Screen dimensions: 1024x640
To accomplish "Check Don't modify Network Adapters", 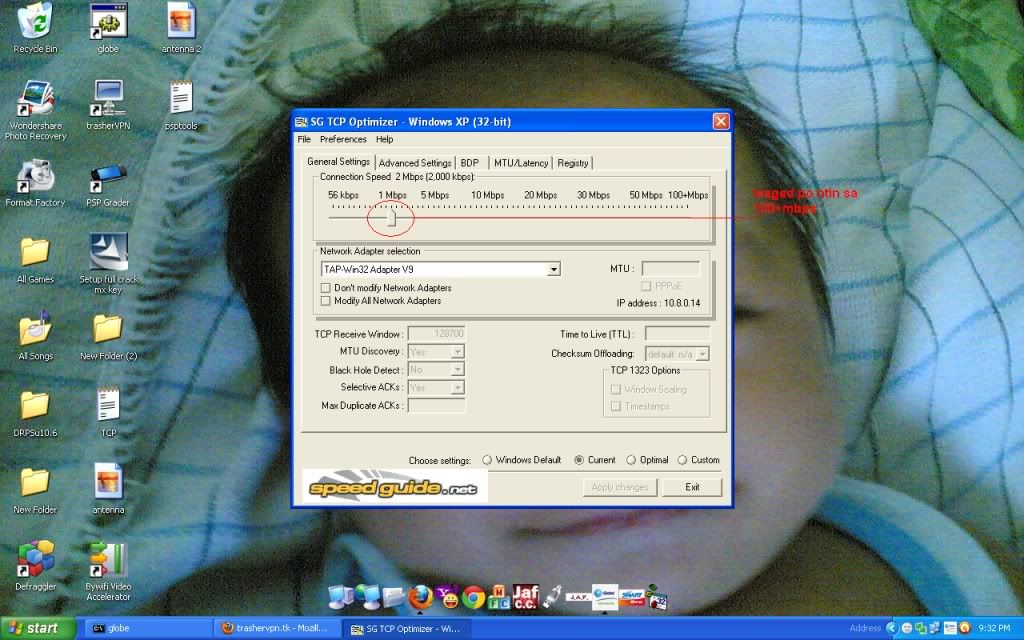I will click(326, 288).
